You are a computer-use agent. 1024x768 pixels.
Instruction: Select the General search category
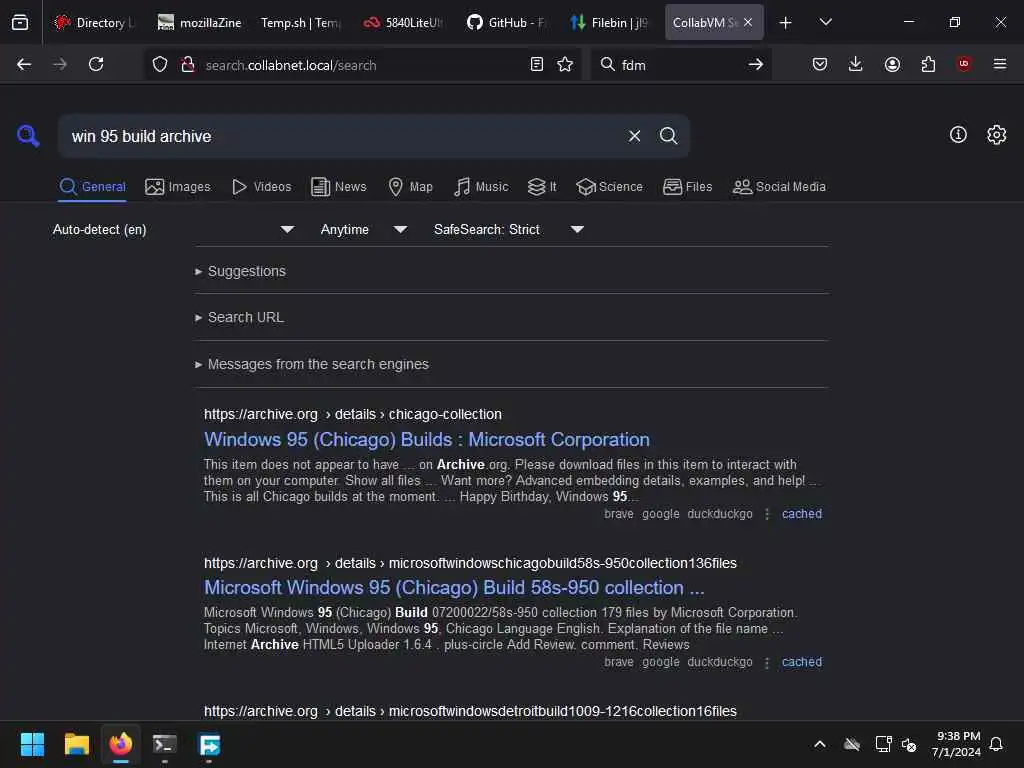(92, 187)
